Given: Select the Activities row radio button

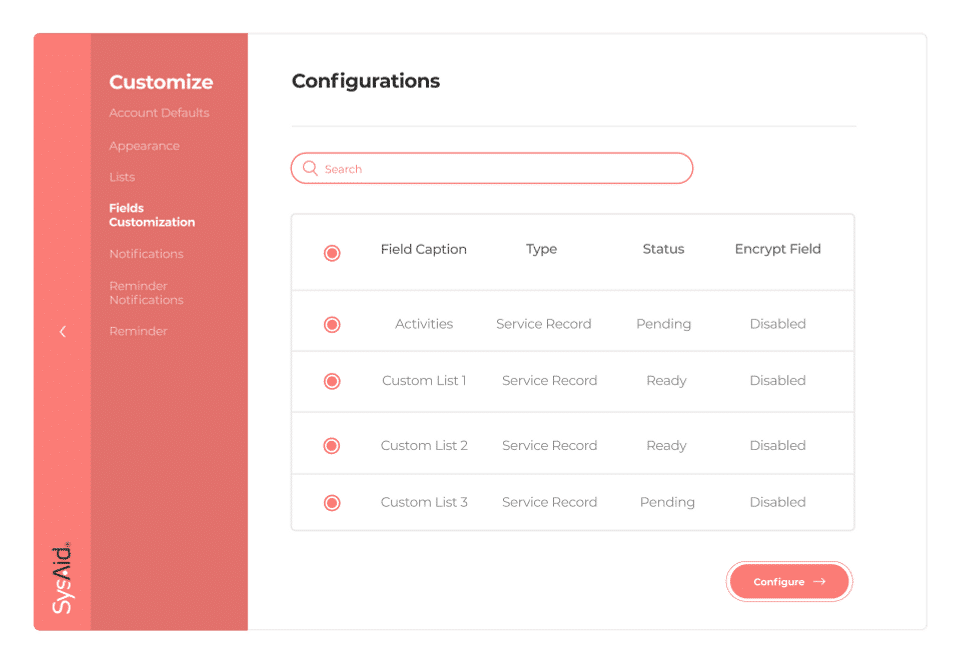Looking at the screenshot, I should tap(332, 324).
